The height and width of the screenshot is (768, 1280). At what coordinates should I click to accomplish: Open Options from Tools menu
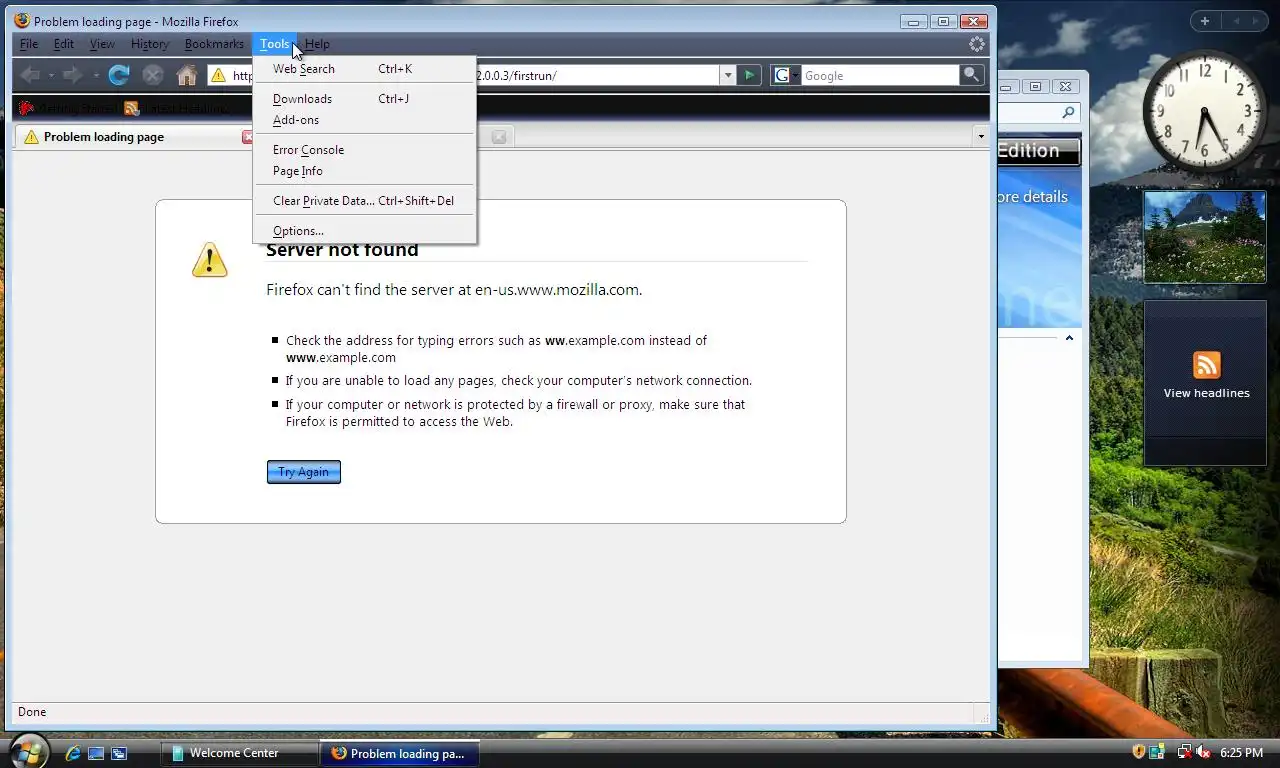(365, 231)
